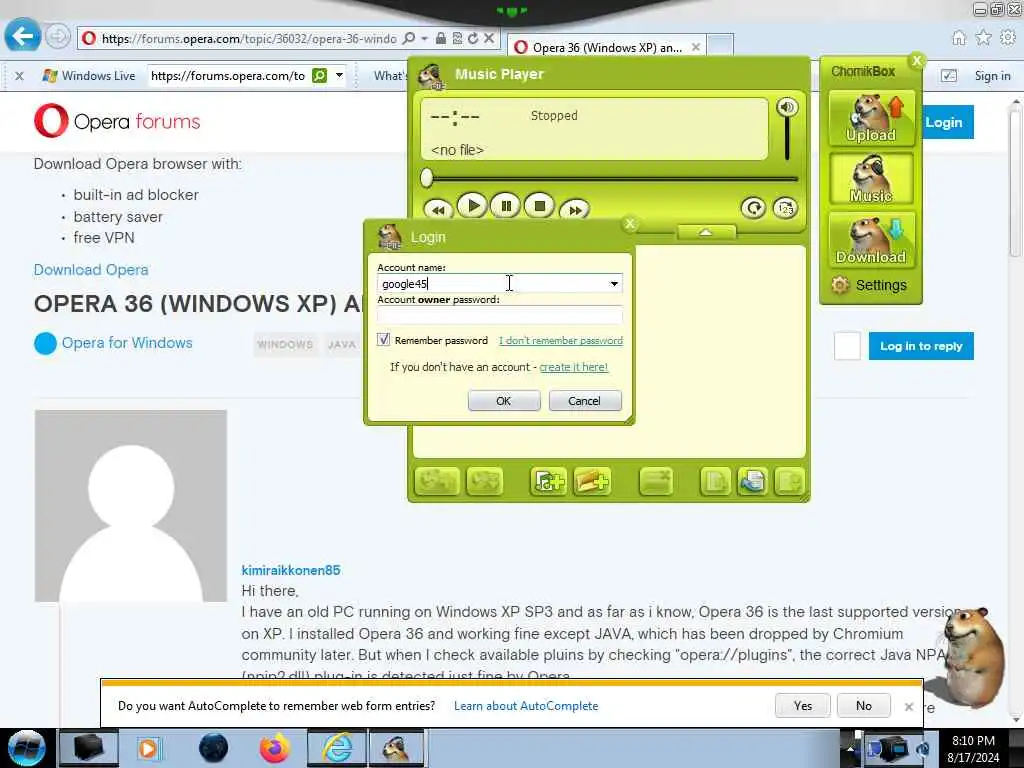
Task: Click the security lock icon
Action: tap(441, 39)
